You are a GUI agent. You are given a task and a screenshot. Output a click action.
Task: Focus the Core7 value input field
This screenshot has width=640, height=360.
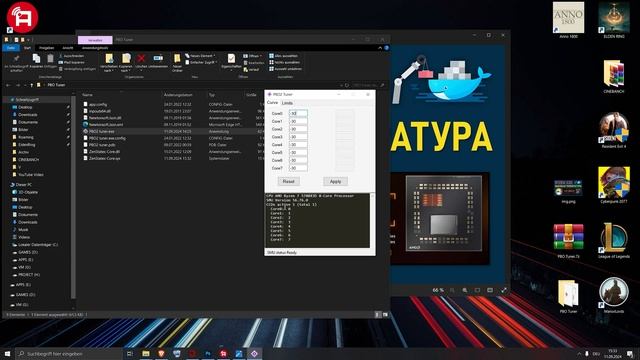click(x=298, y=168)
